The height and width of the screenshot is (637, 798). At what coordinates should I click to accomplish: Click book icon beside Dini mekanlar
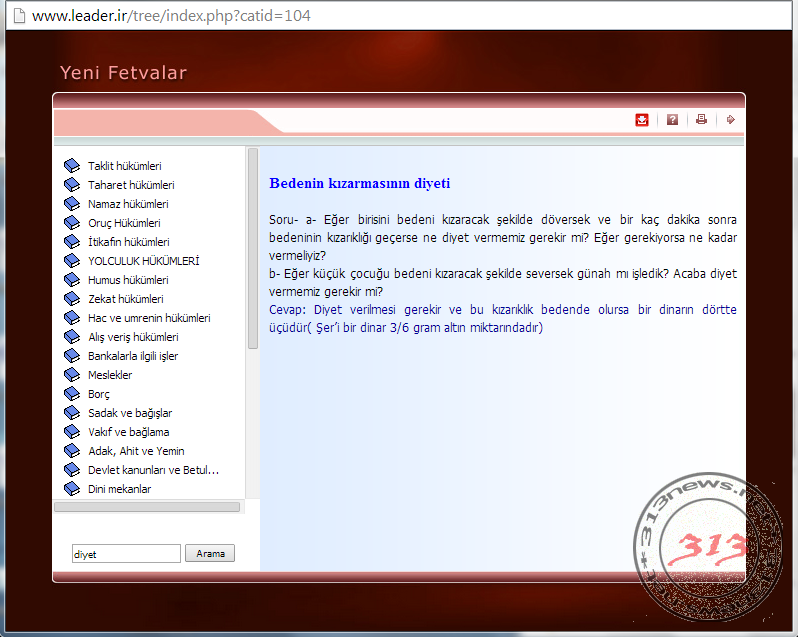(72, 488)
